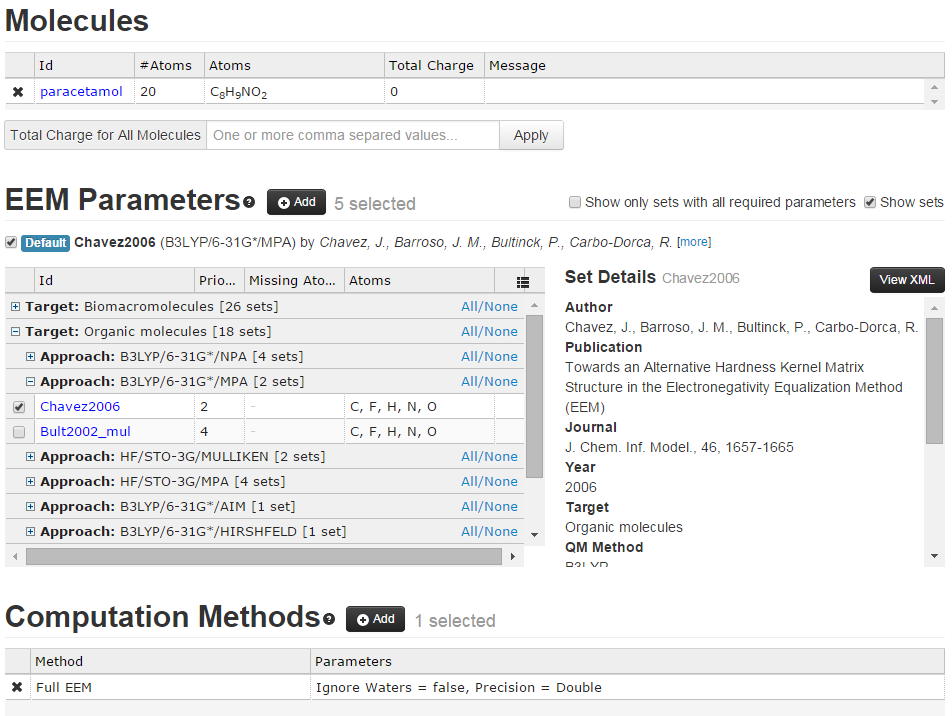The height and width of the screenshot is (716, 952).
Task: Click the Set Details scroll-up arrow
Action: (934, 309)
